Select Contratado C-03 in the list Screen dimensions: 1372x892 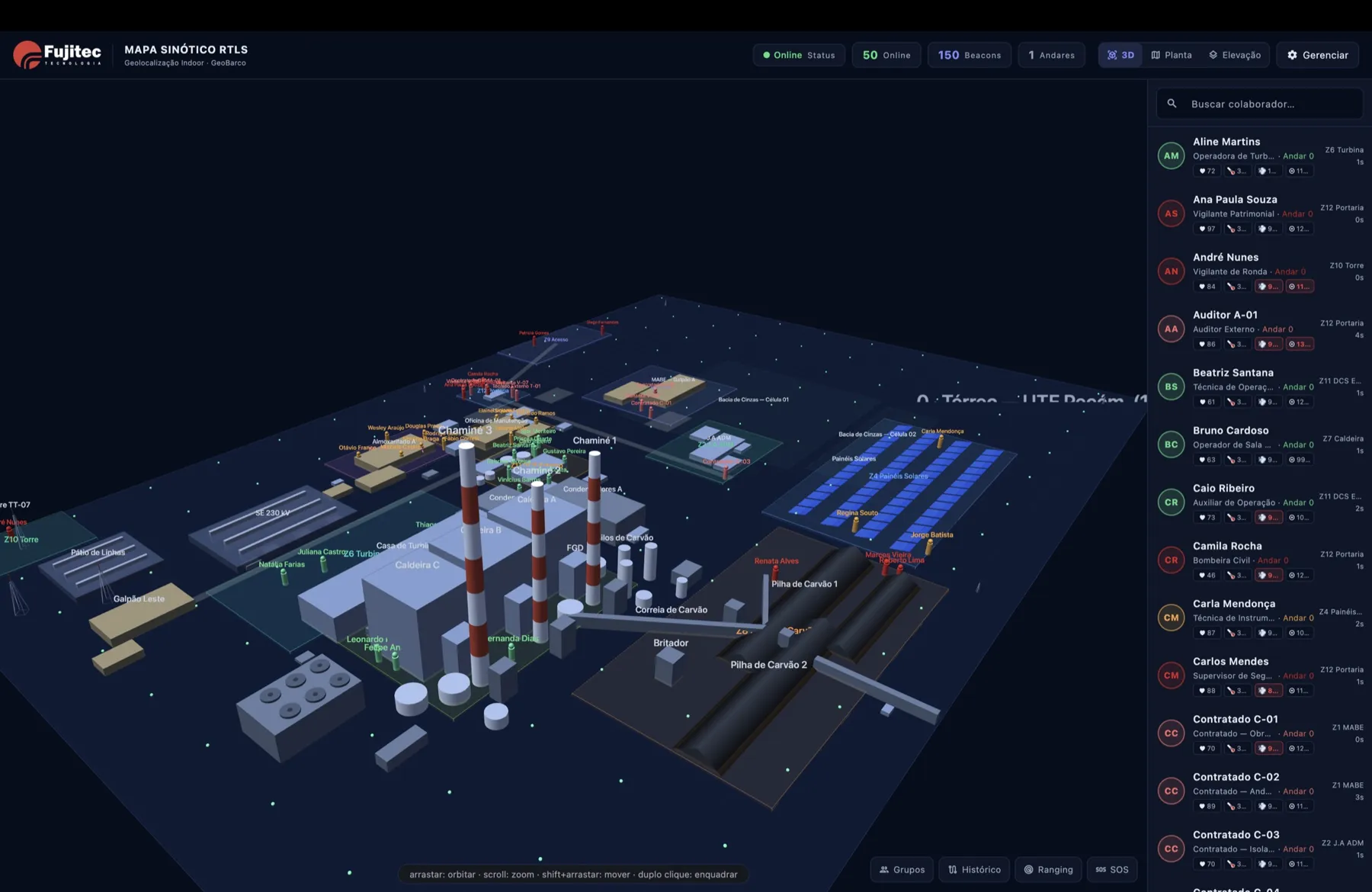pyautogui.click(x=1260, y=849)
